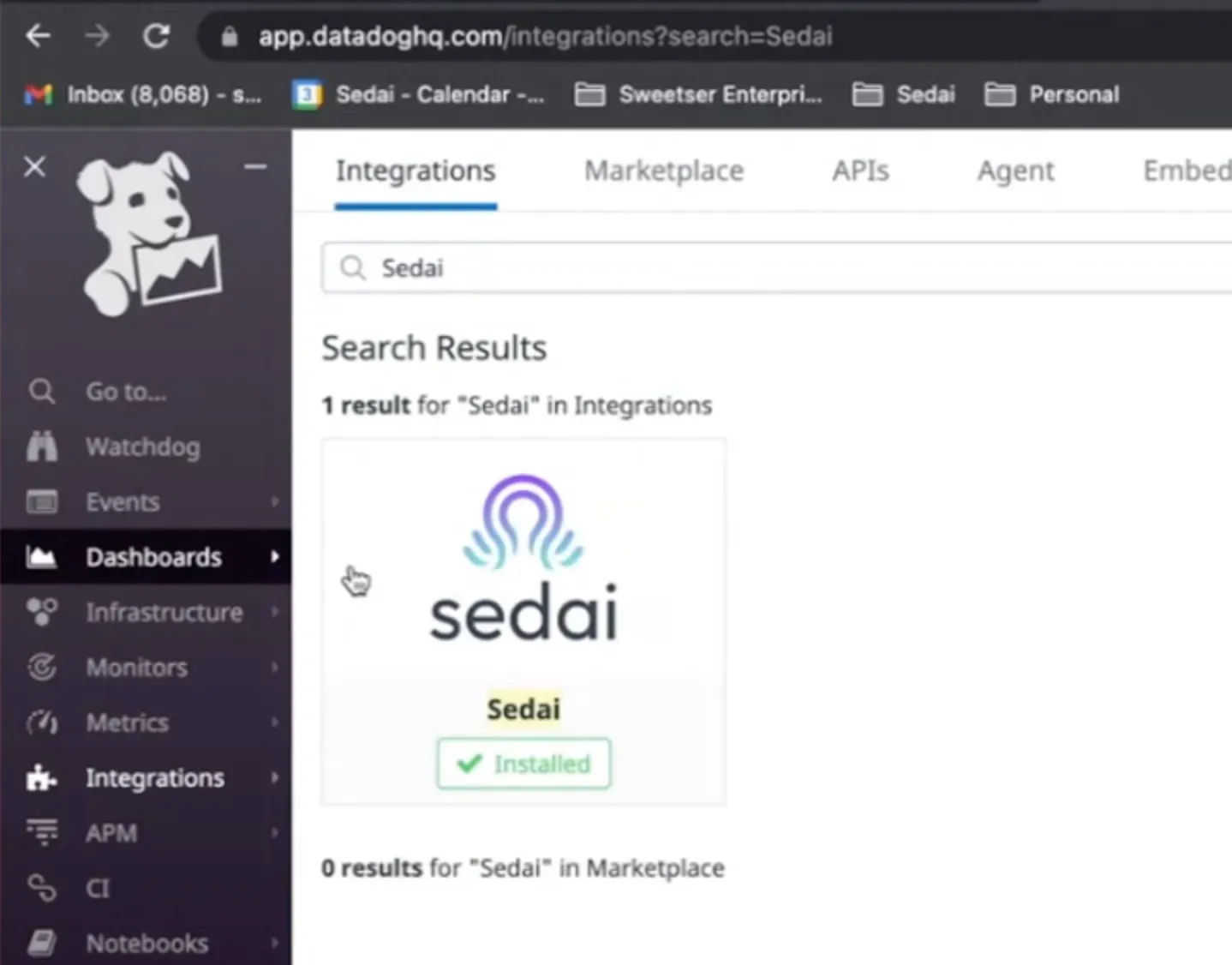Open the Sedai bookmarks folder
This screenshot has height=965, width=1232.
904,94
